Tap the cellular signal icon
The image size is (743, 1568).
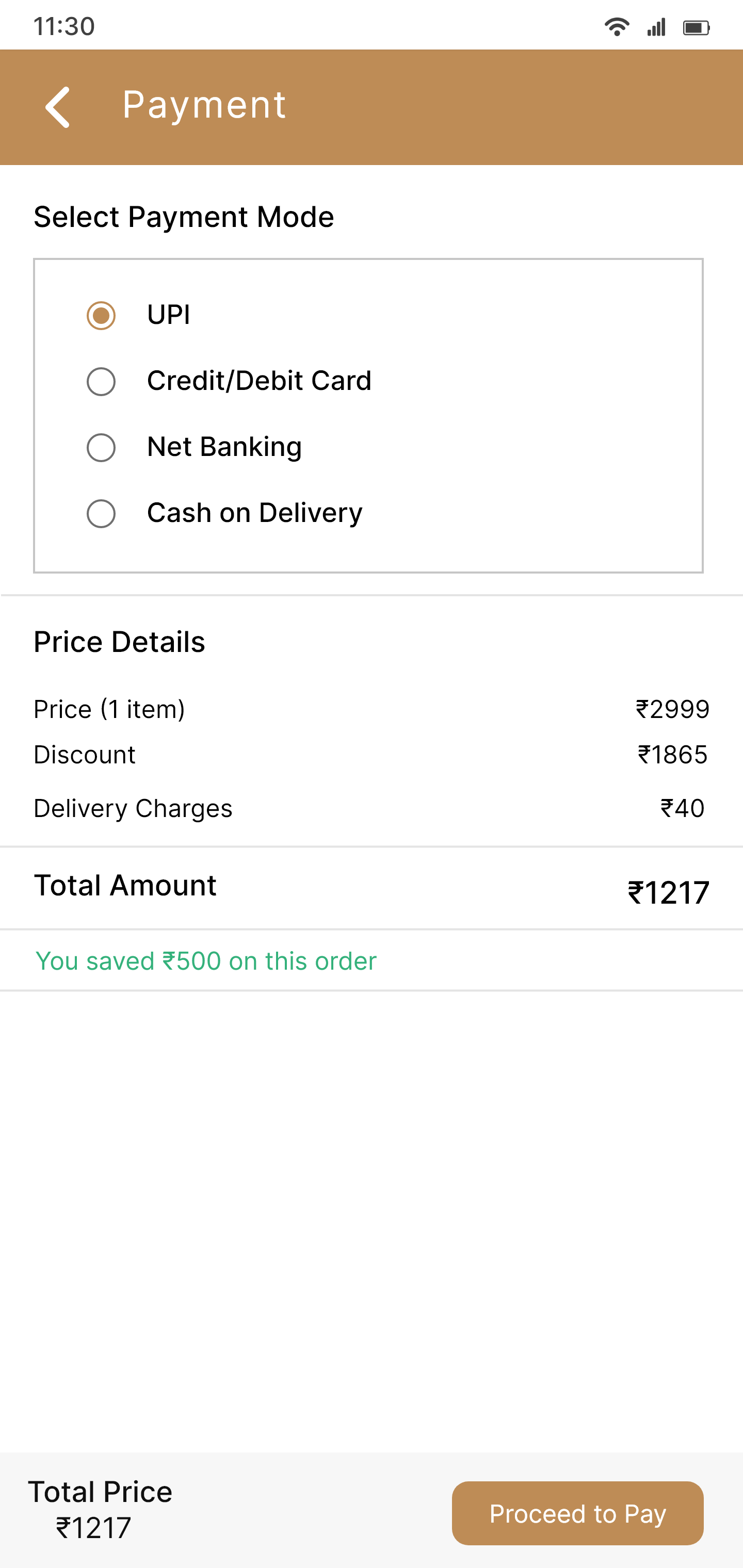tap(656, 27)
